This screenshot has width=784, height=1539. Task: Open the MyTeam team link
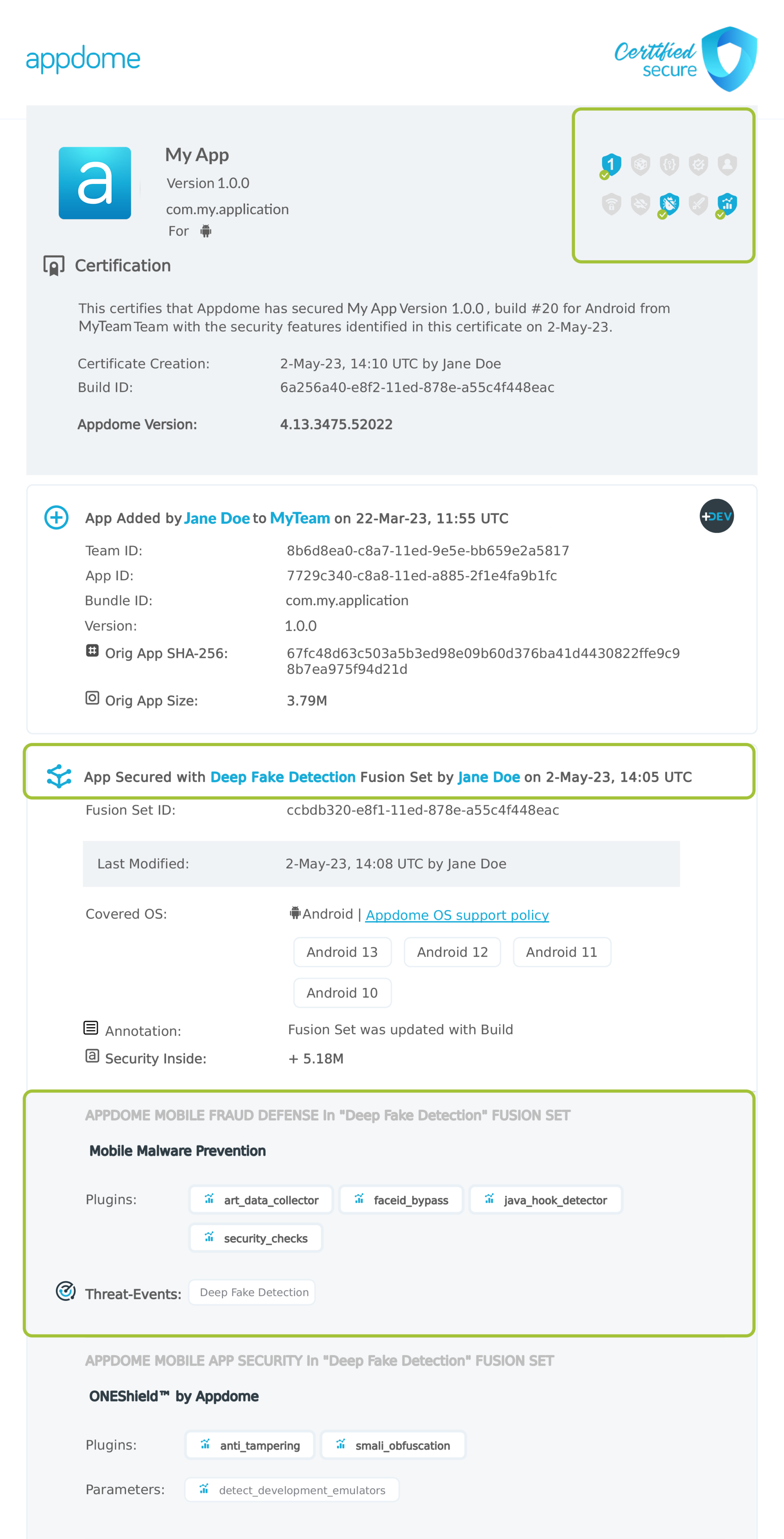pyautogui.click(x=300, y=518)
